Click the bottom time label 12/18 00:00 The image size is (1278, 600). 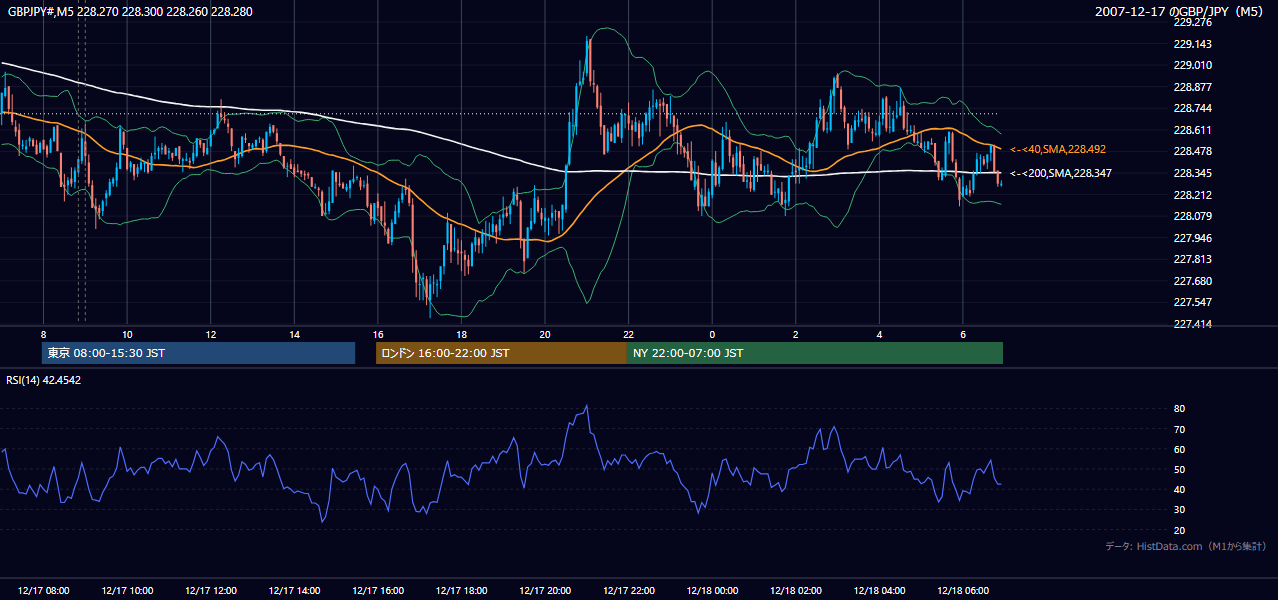pos(712,591)
